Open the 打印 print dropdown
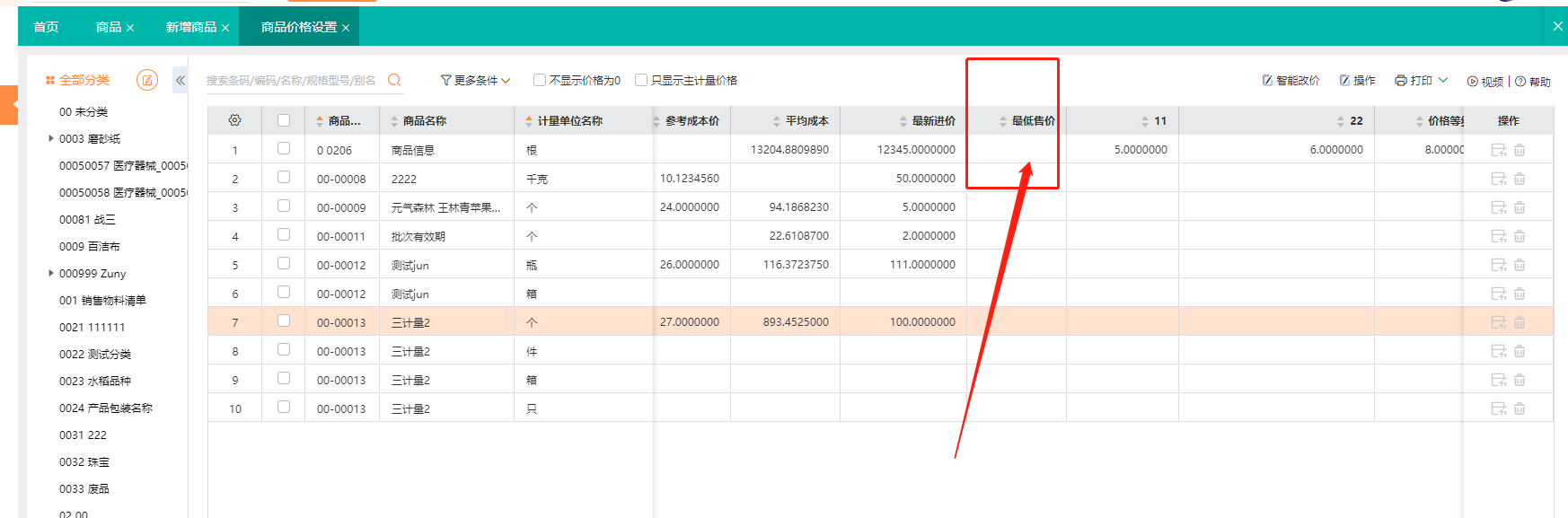This screenshot has width=1568, height=518. [x=1421, y=81]
